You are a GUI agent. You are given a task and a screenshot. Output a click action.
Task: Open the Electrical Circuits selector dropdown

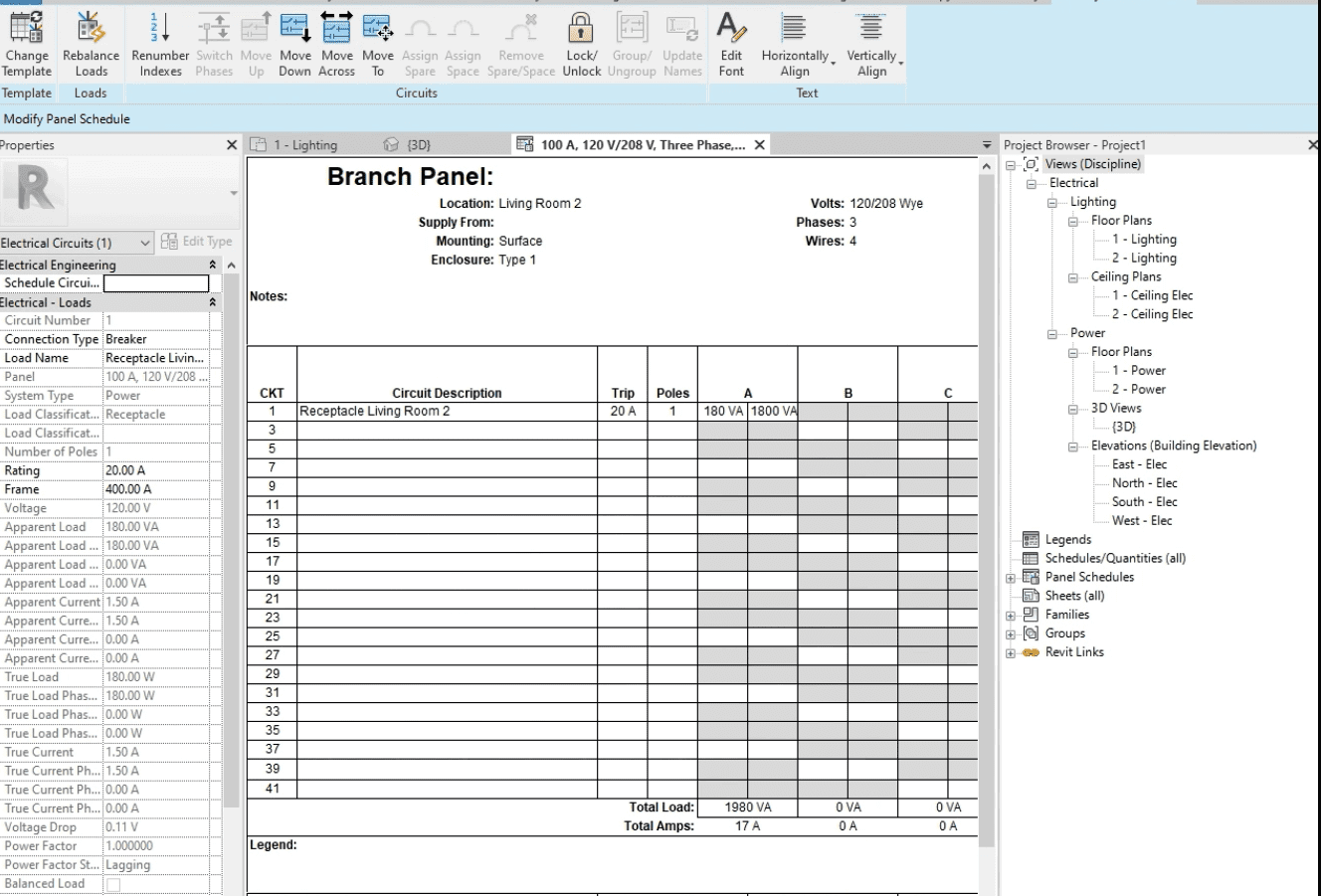pos(144,242)
